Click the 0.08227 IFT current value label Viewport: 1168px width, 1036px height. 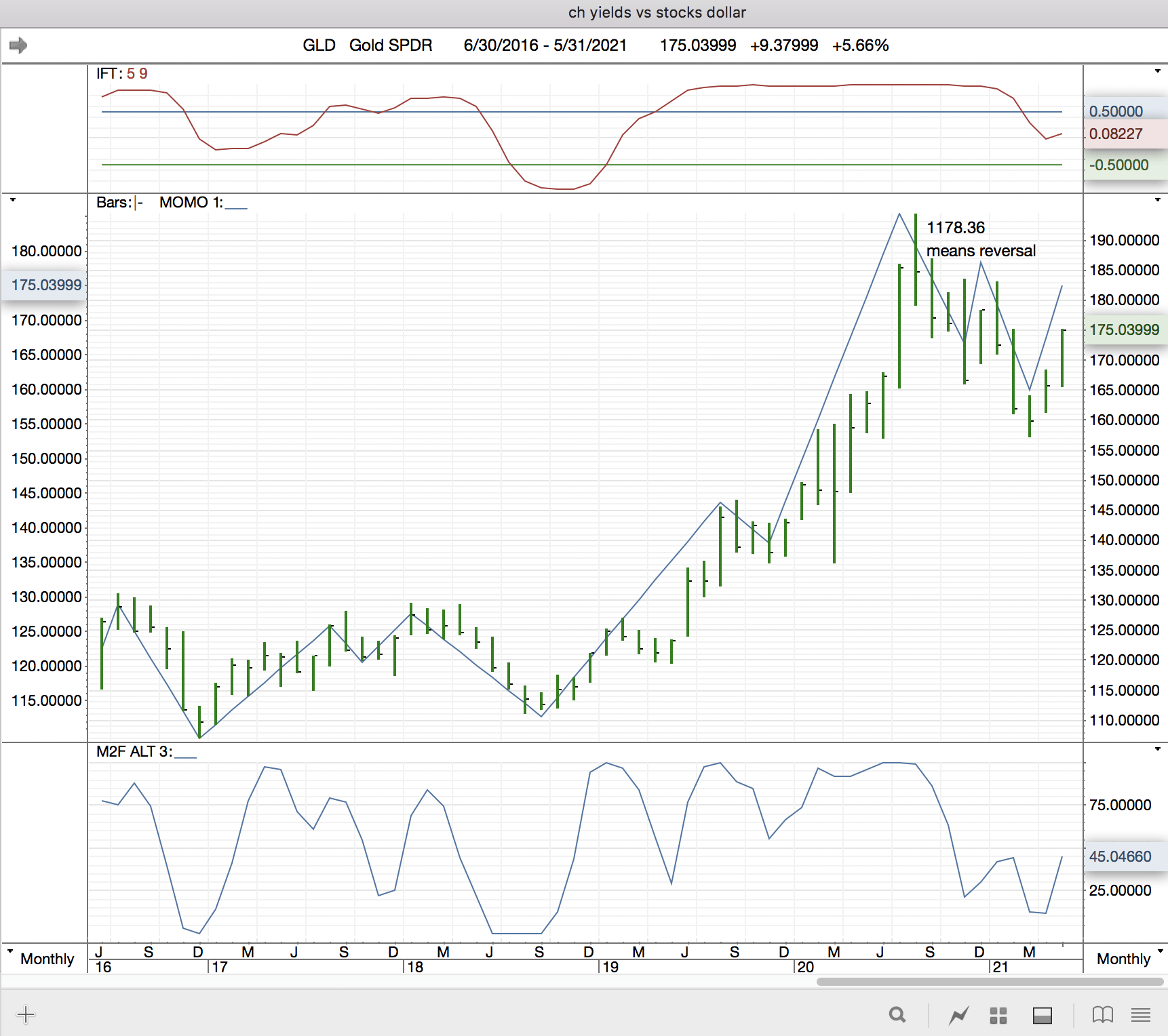click(x=1116, y=134)
